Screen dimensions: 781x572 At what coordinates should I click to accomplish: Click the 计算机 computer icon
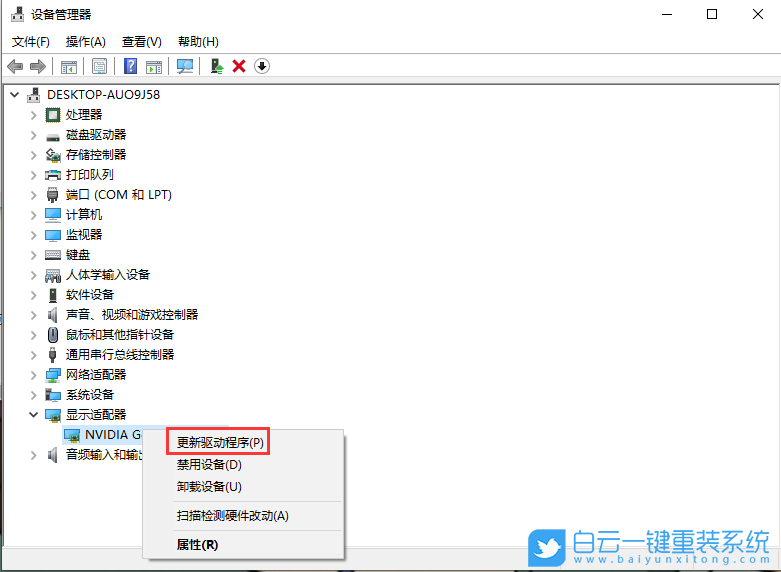53,215
